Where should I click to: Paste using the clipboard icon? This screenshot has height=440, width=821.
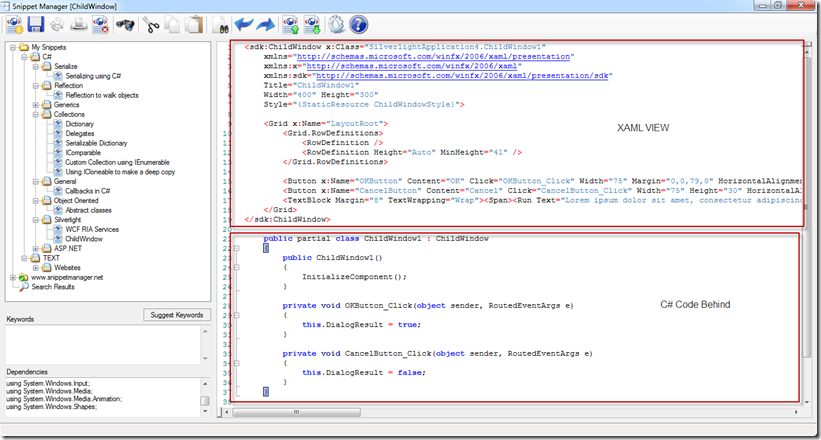[x=193, y=25]
